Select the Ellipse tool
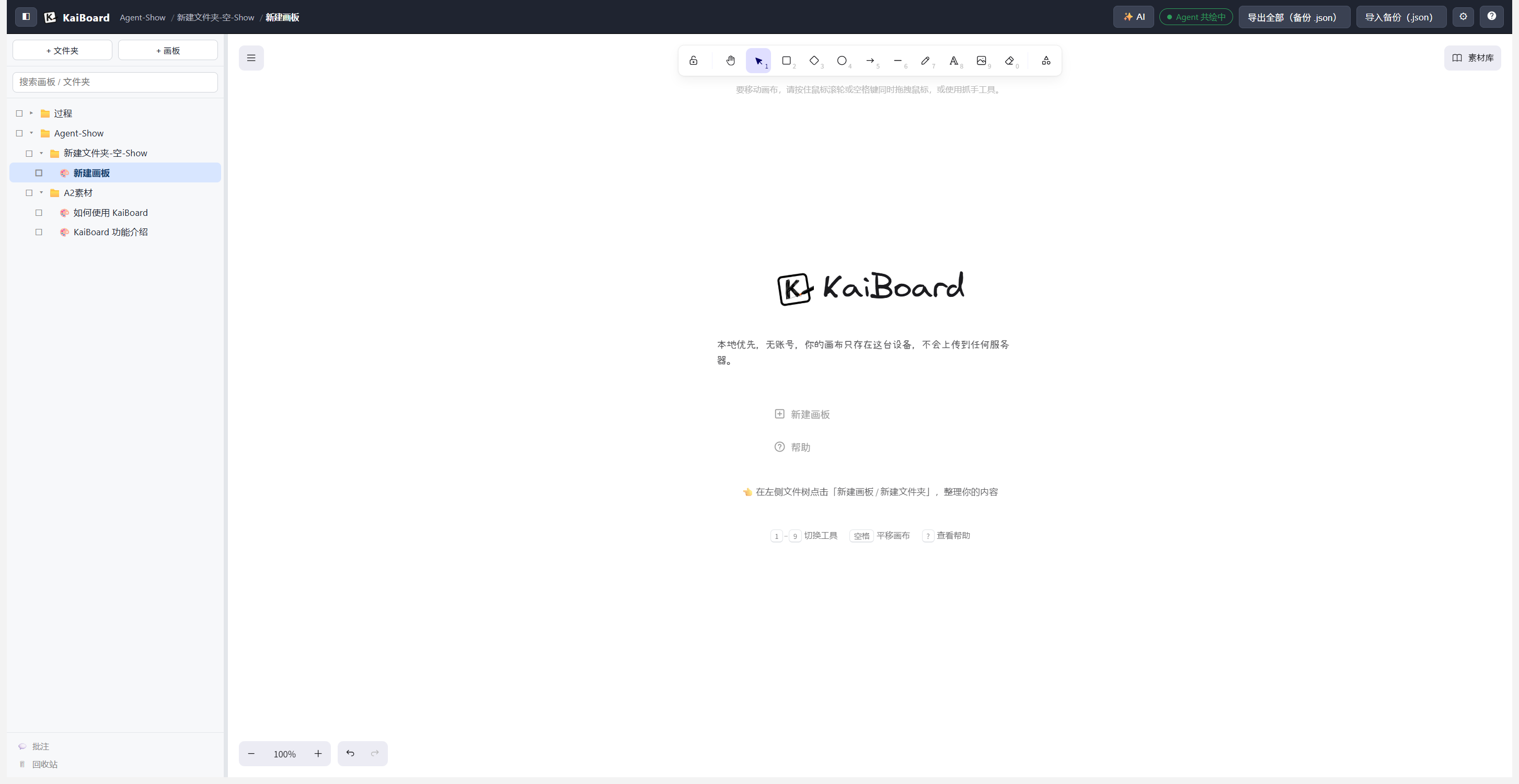This screenshot has width=1519, height=784. click(842, 61)
